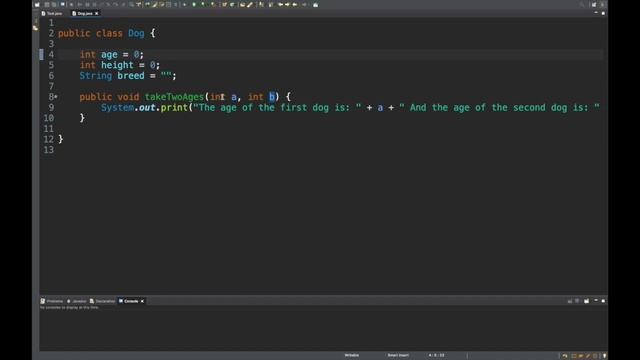Click the method name 'takeTwoAges'
The width and height of the screenshot is (640, 360).
(174, 97)
